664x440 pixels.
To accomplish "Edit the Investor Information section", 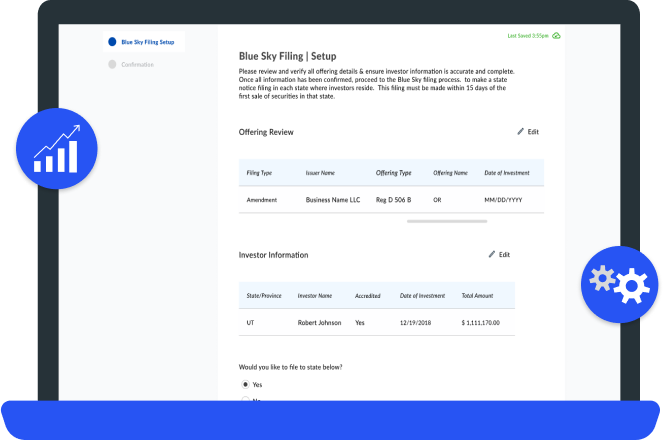I will (x=499, y=255).
